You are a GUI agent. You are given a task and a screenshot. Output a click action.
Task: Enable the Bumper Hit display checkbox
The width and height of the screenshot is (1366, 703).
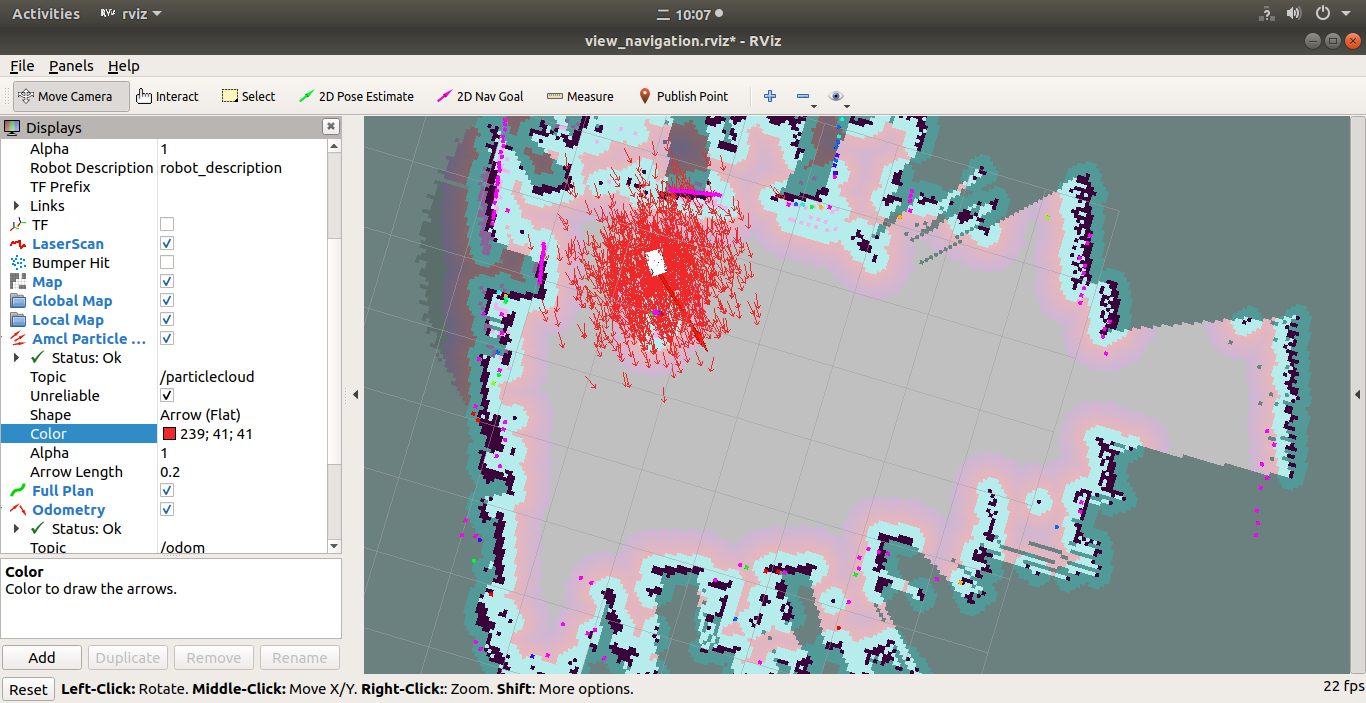[167, 263]
